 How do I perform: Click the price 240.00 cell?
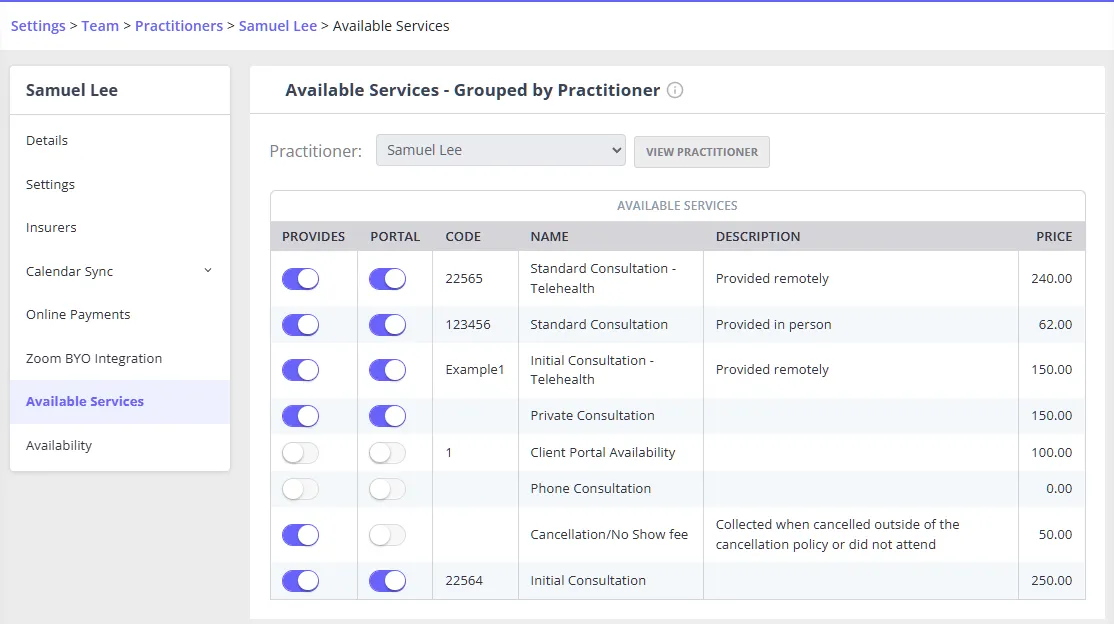1051,279
